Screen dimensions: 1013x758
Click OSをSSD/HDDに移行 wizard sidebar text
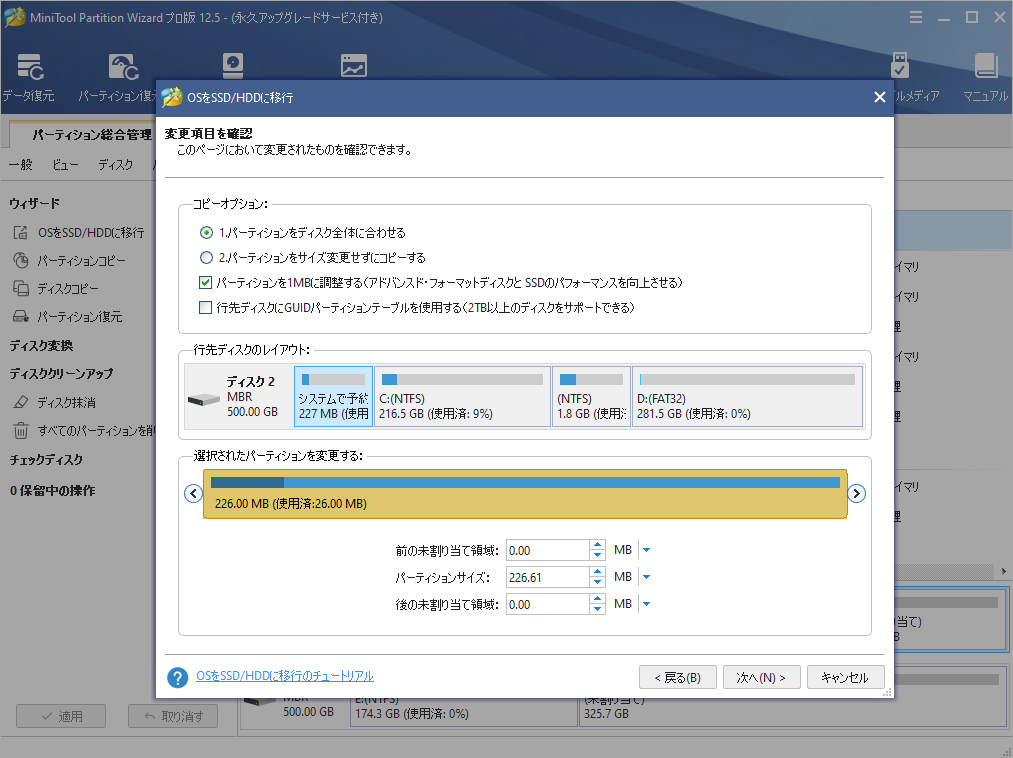point(91,233)
